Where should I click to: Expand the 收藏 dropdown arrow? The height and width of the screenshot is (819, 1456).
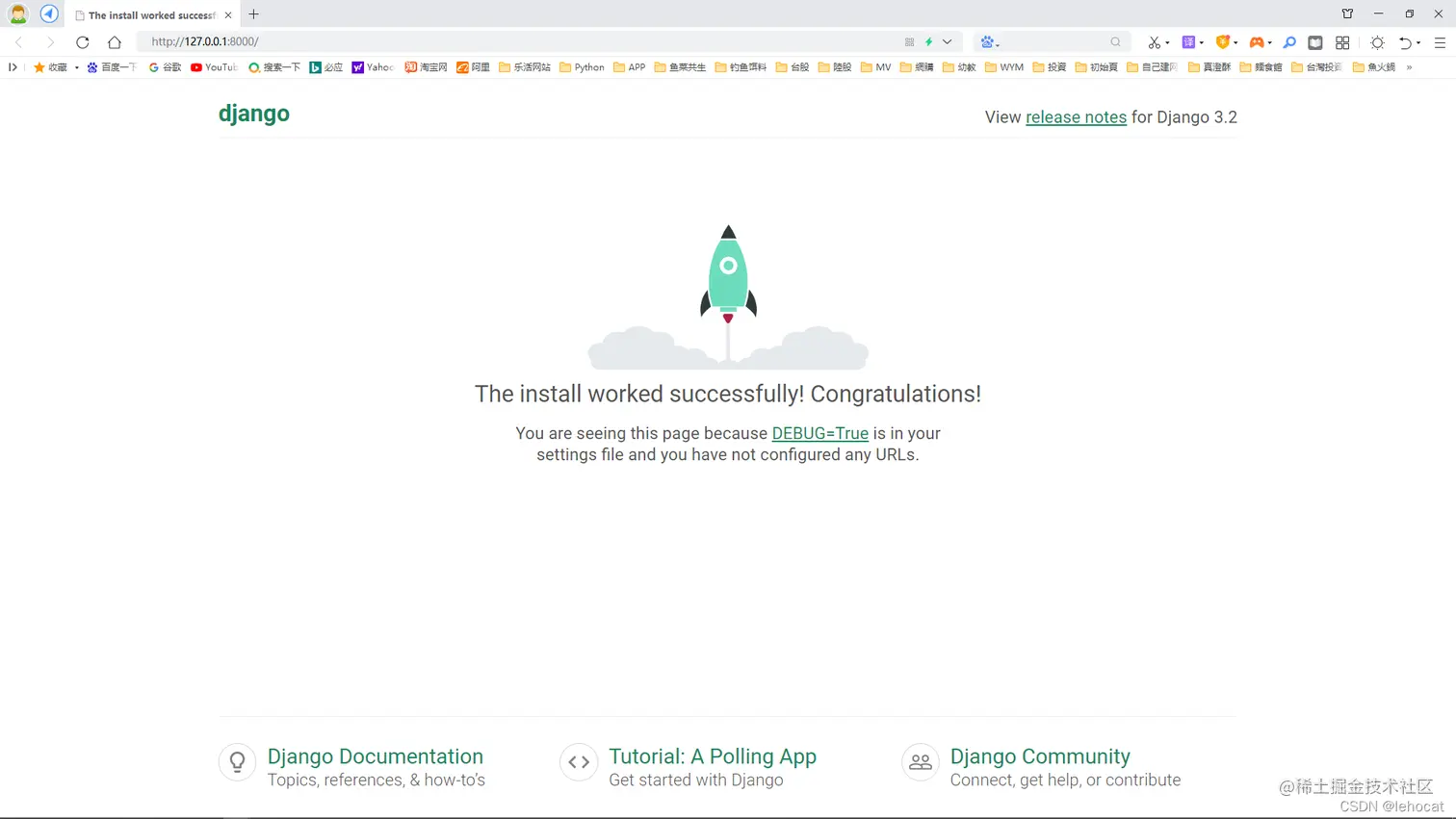[77, 67]
